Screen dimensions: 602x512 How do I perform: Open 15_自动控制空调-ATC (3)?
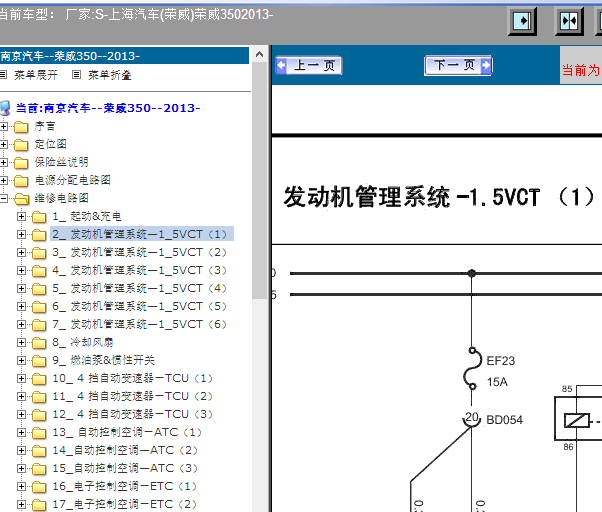[125, 468]
